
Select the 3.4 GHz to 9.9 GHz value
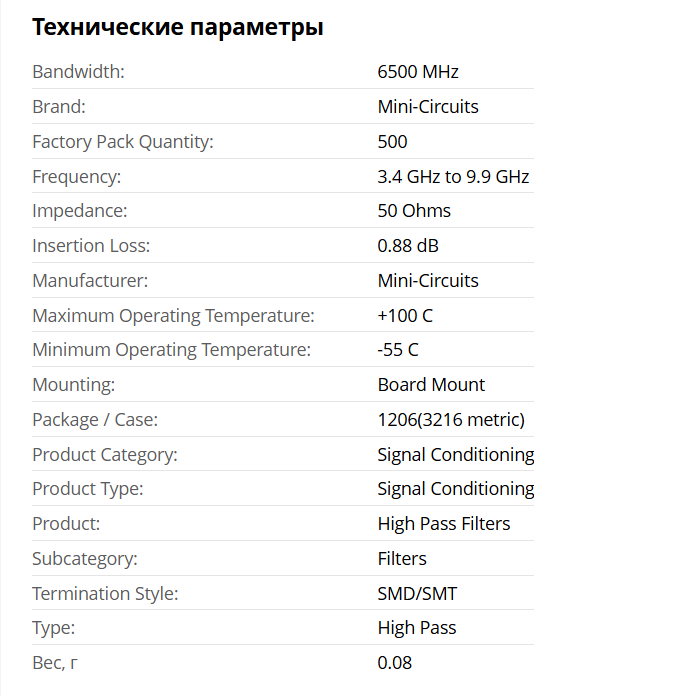pyautogui.click(x=453, y=177)
